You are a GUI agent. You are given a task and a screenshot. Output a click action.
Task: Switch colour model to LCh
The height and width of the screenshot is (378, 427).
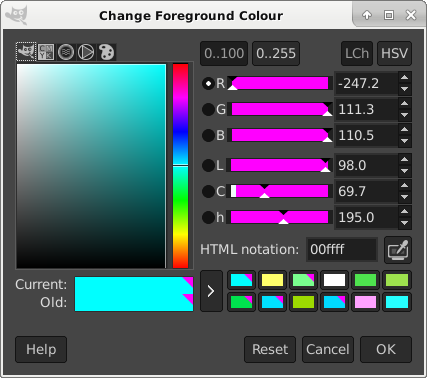click(x=357, y=53)
